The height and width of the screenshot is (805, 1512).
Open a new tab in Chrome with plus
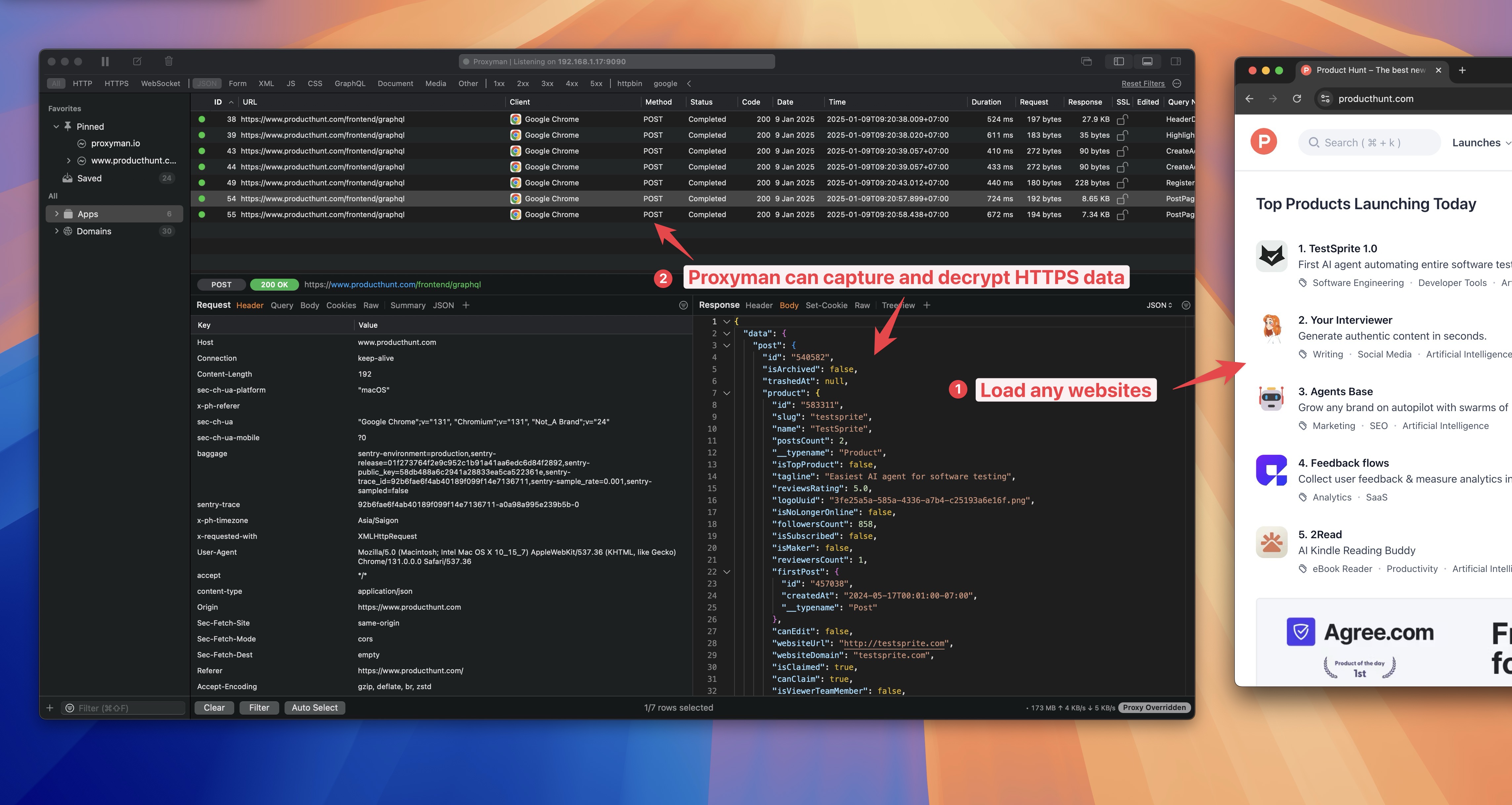(1462, 70)
